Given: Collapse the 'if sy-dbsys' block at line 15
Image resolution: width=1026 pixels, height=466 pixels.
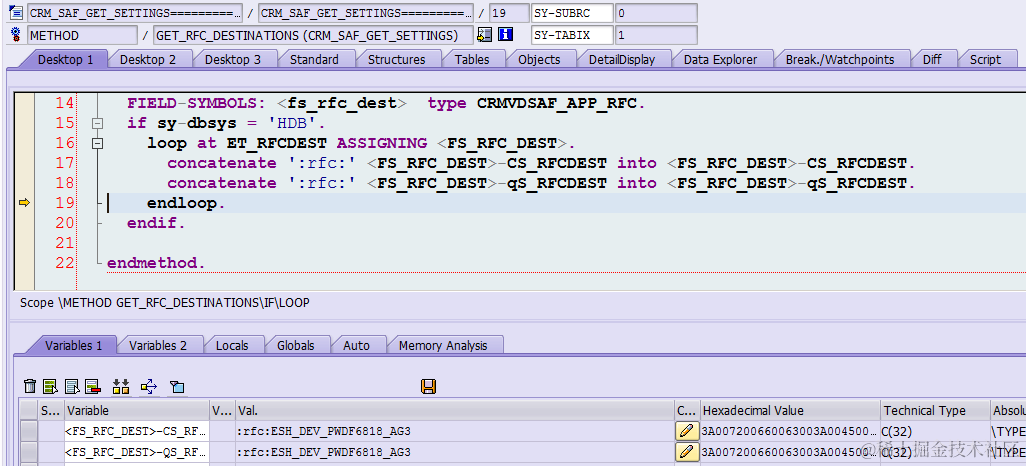Looking at the screenshot, I should tap(97, 123).
